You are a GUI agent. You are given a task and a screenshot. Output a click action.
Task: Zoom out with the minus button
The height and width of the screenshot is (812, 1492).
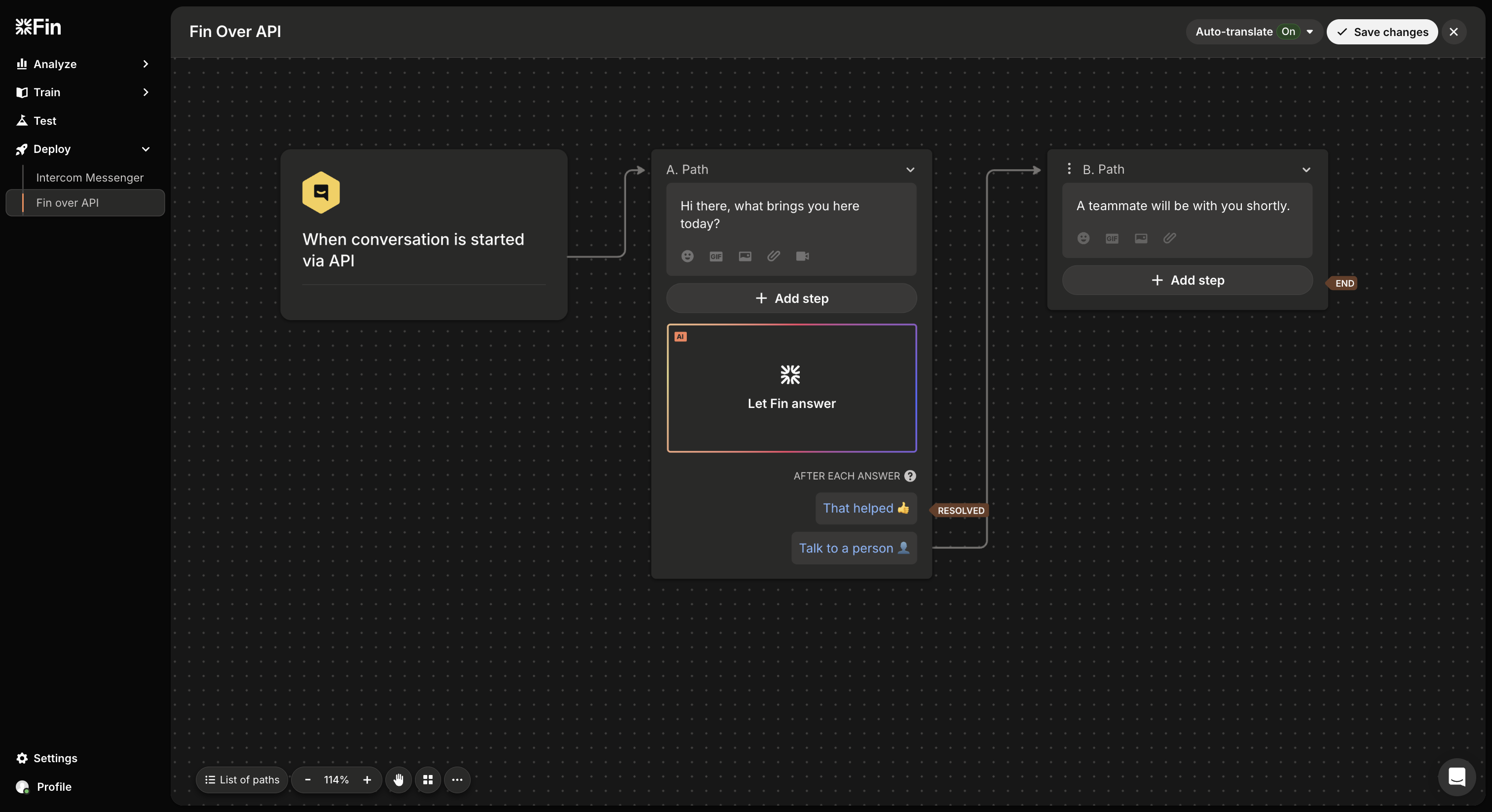307,779
